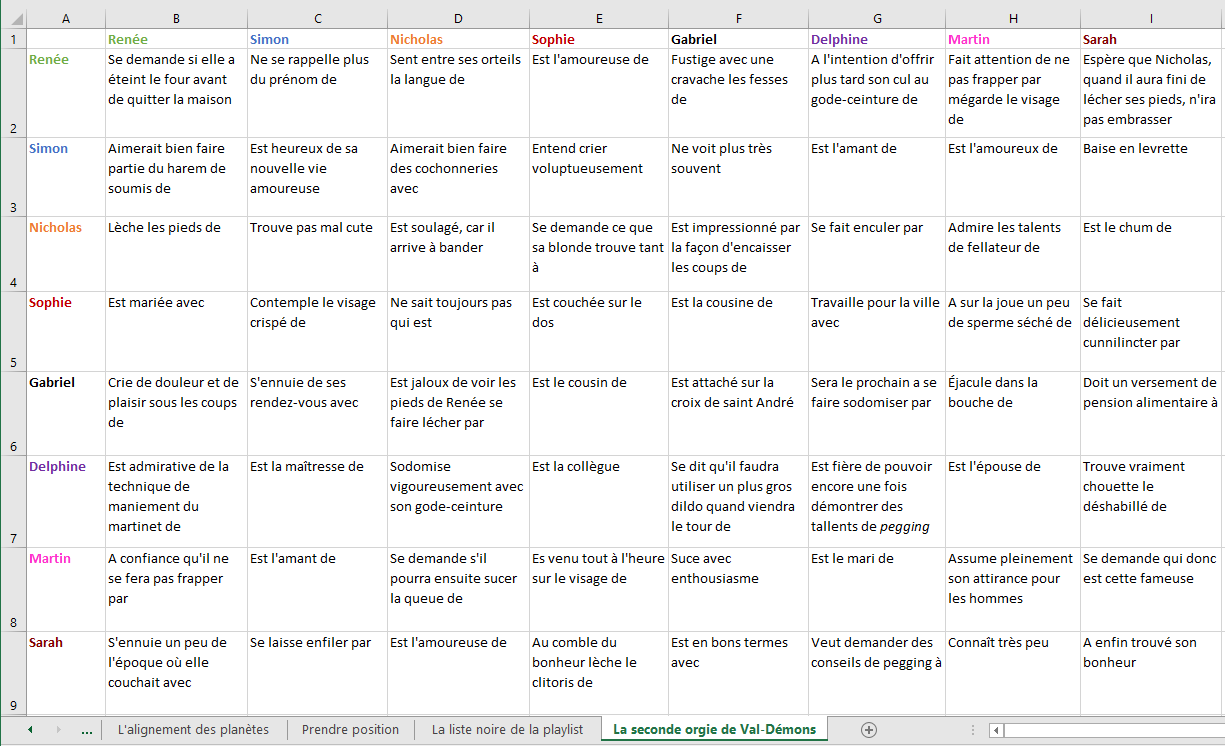Click the horizontal scrollbar left arrow
Image resolution: width=1225 pixels, height=746 pixels.
[x=996, y=730]
